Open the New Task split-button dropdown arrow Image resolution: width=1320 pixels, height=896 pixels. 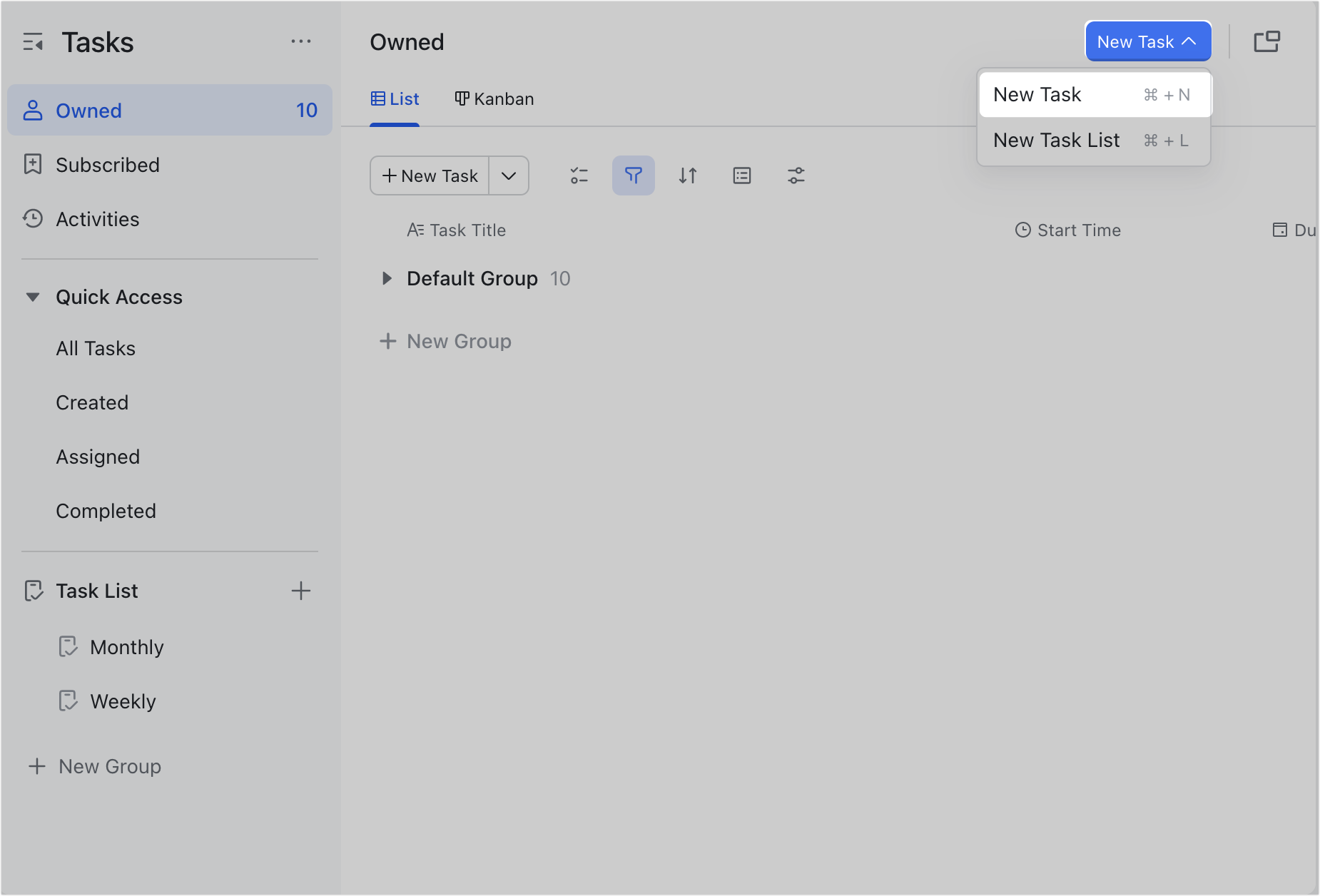[x=509, y=175]
